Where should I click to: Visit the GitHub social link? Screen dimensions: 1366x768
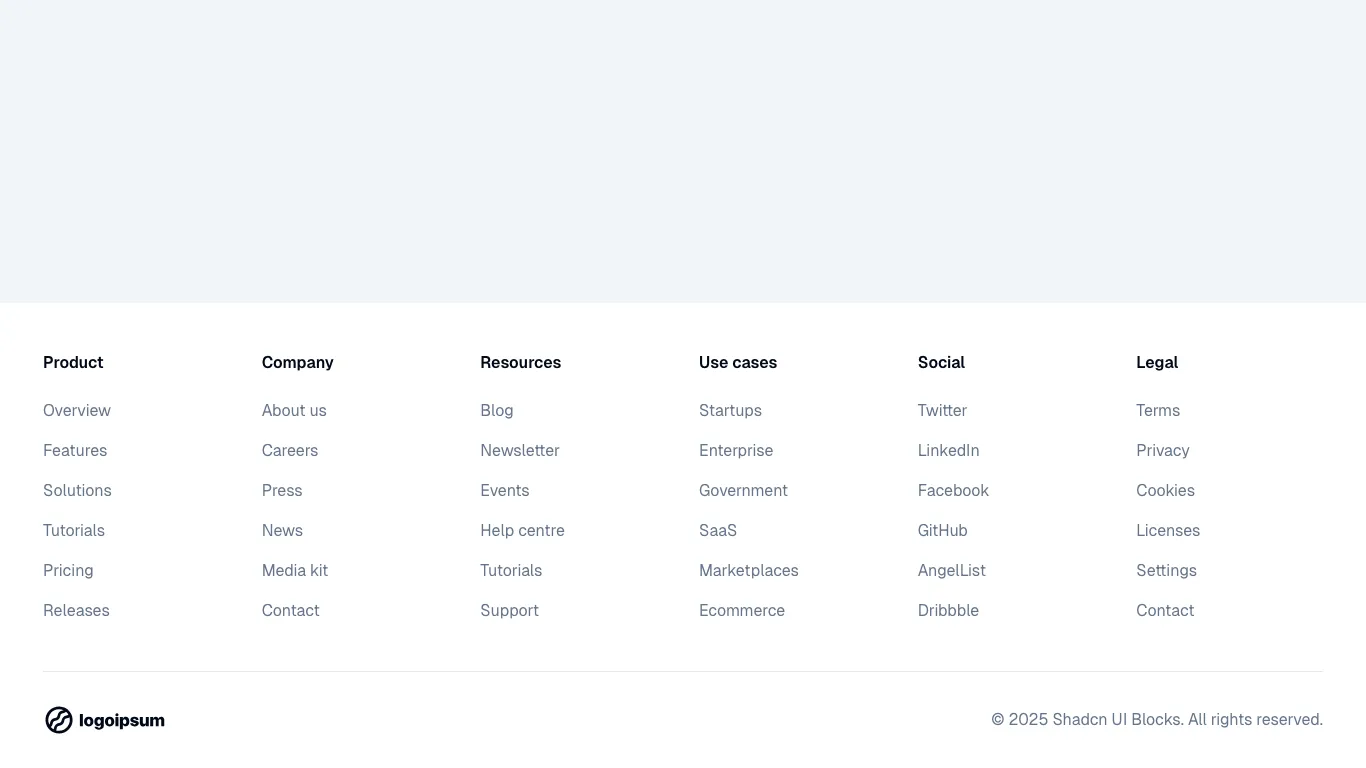coord(942,530)
